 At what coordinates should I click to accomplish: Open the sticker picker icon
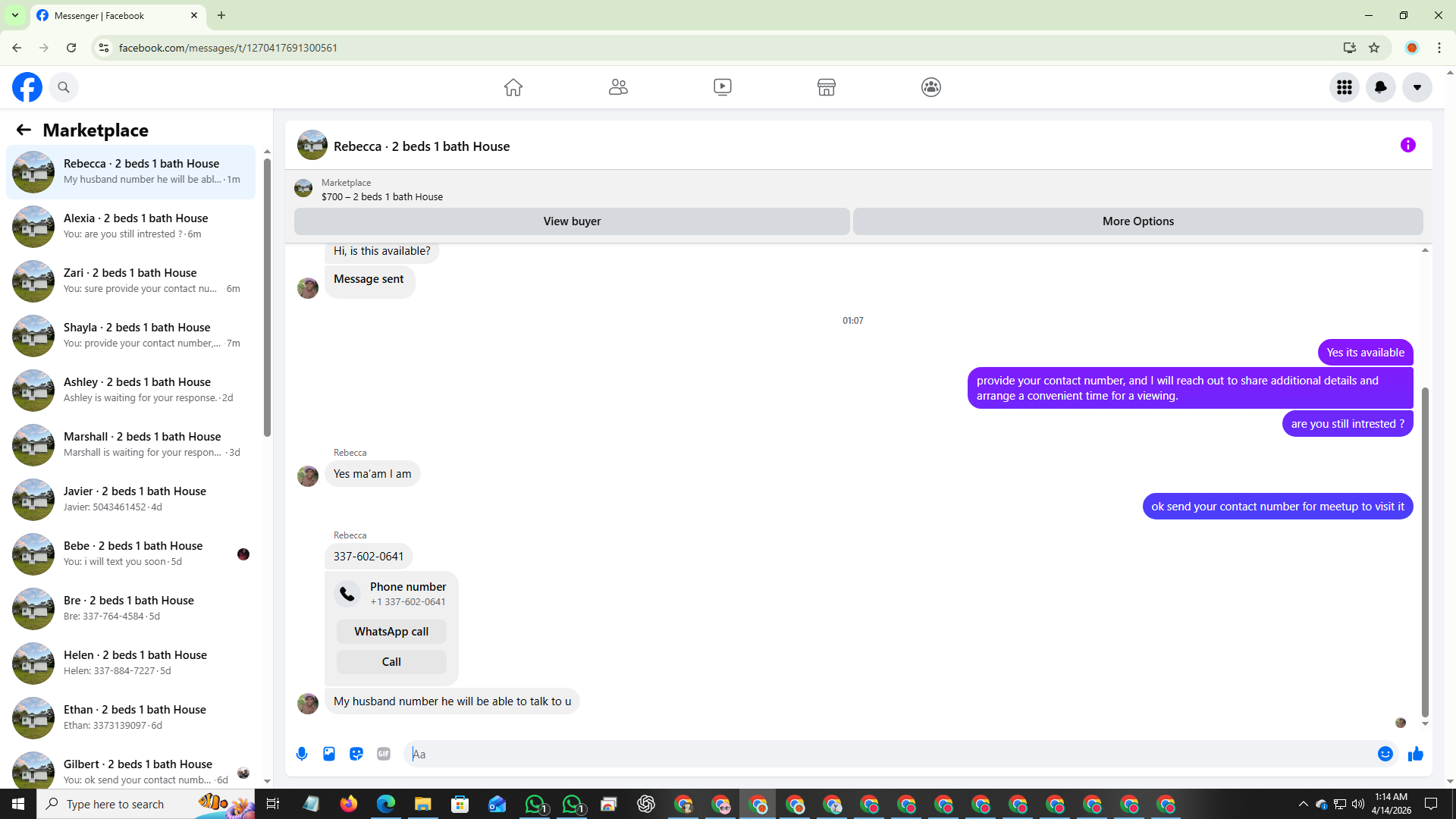[356, 754]
